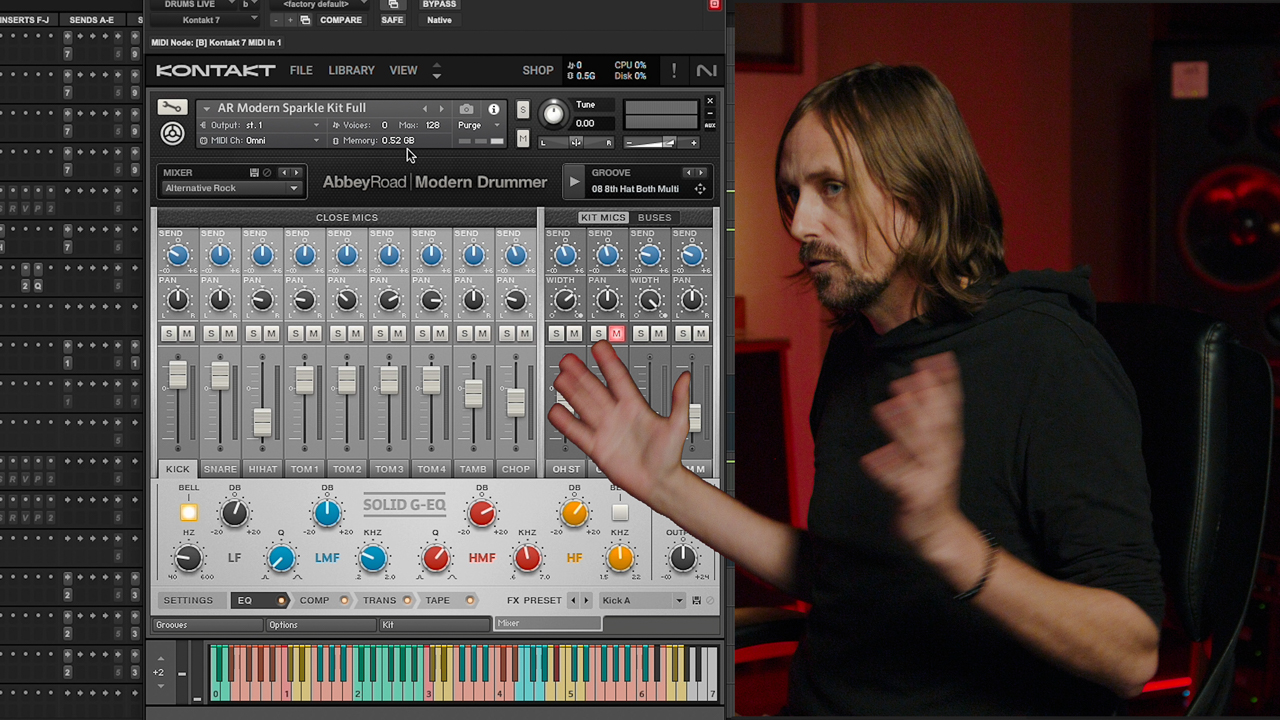This screenshot has width=1280, height=720.
Task: Click the COMPARE button
Action: tap(341, 20)
